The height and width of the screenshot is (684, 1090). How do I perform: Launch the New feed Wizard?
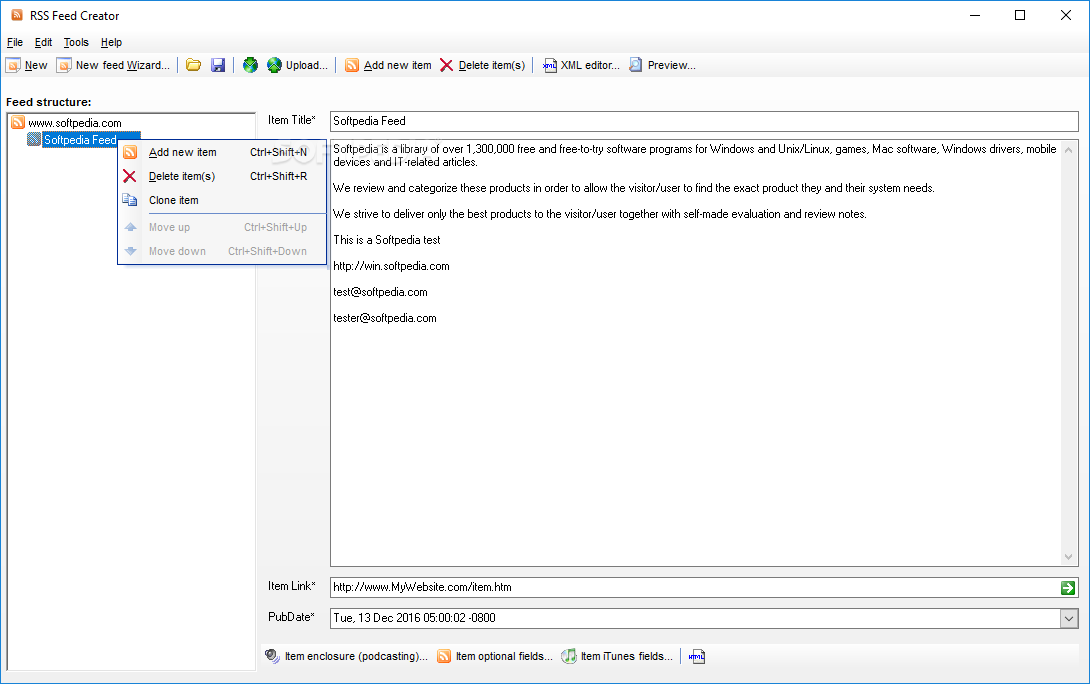point(113,65)
